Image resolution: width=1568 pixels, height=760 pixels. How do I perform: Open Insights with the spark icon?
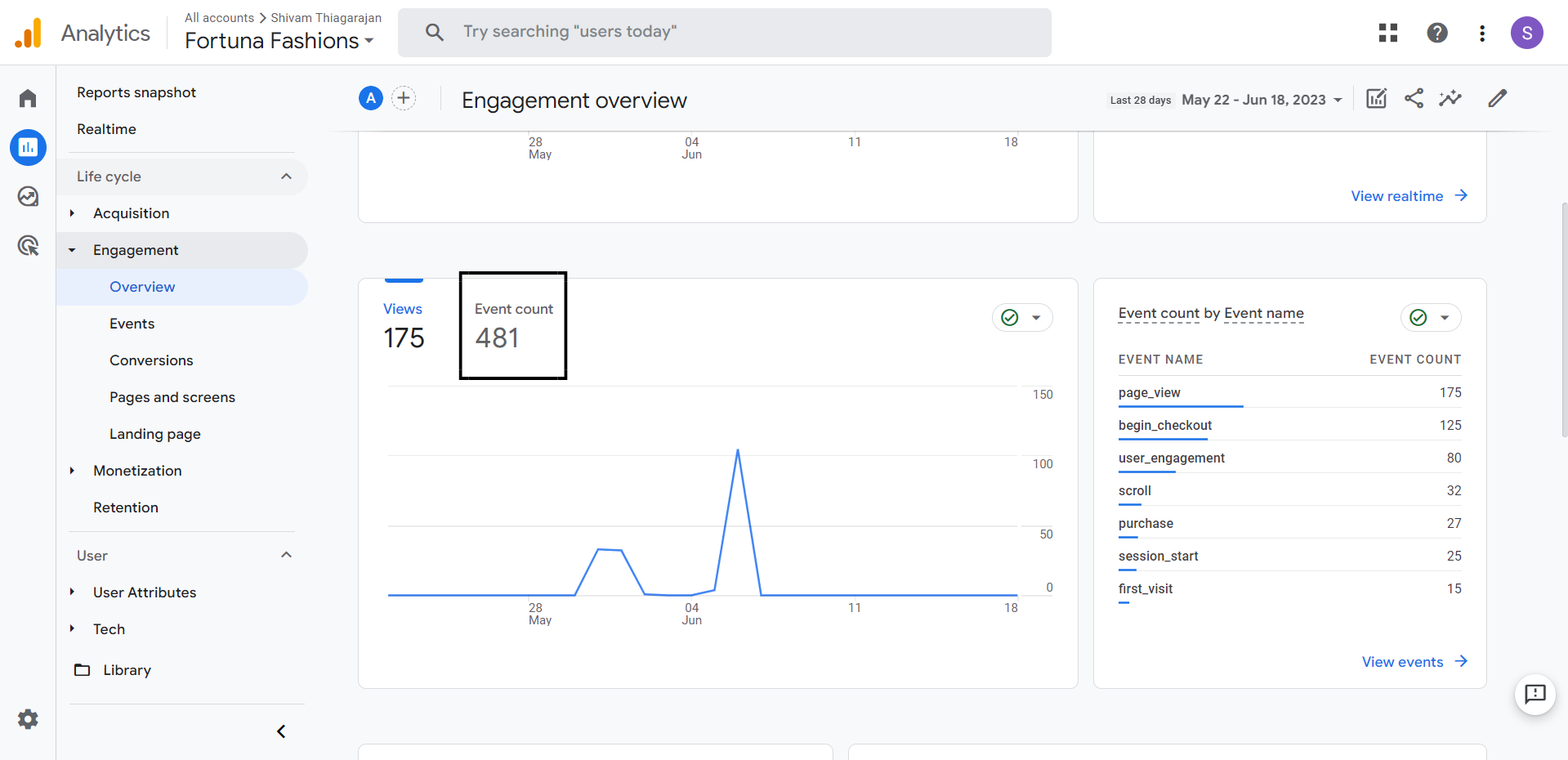(1451, 98)
